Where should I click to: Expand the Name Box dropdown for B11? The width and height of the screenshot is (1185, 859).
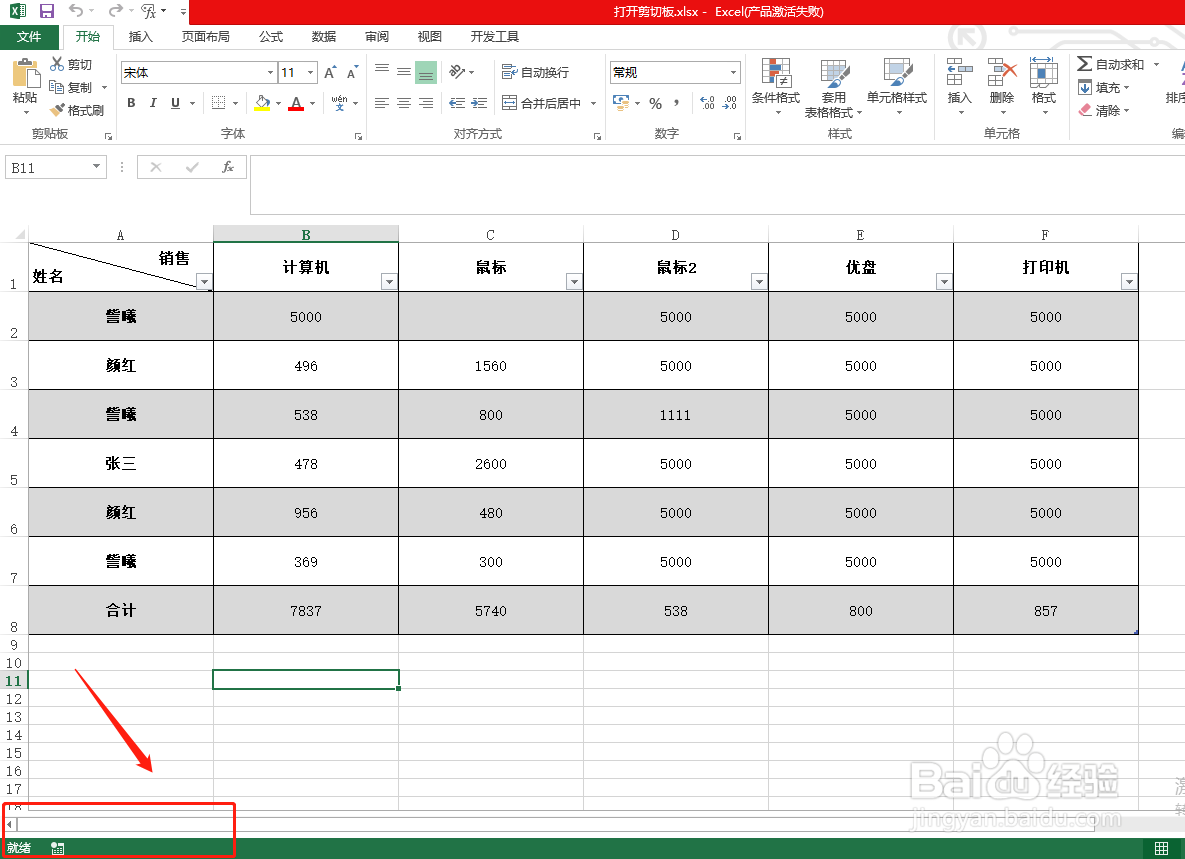tap(96, 167)
